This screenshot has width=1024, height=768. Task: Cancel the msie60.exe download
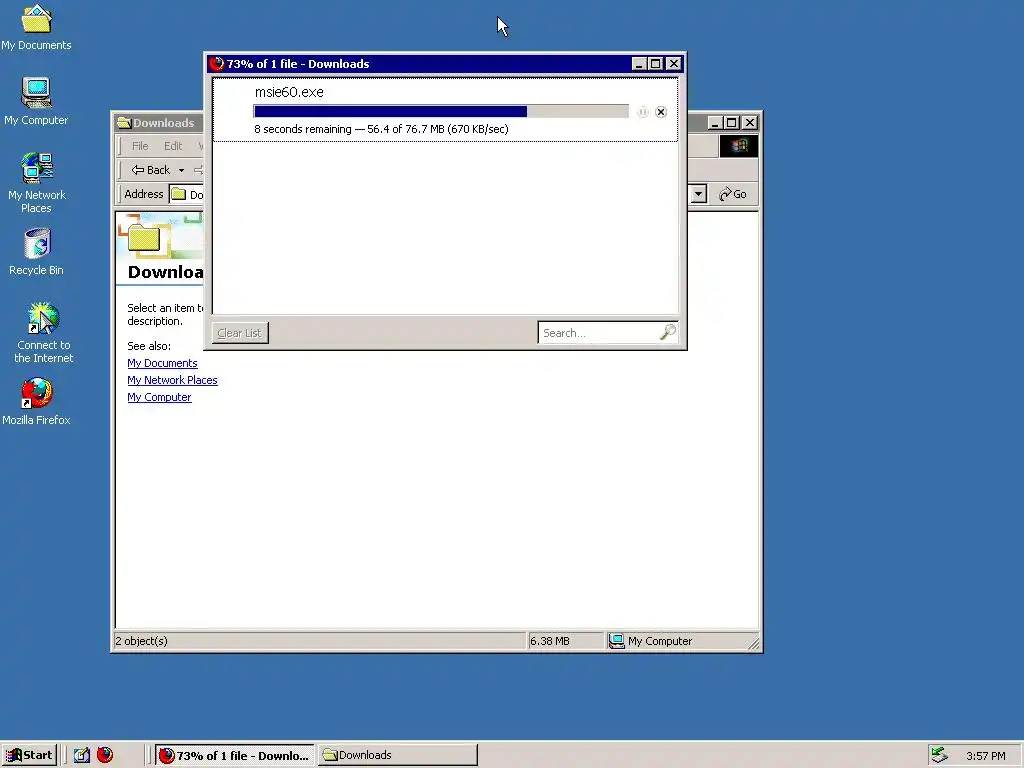point(661,112)
